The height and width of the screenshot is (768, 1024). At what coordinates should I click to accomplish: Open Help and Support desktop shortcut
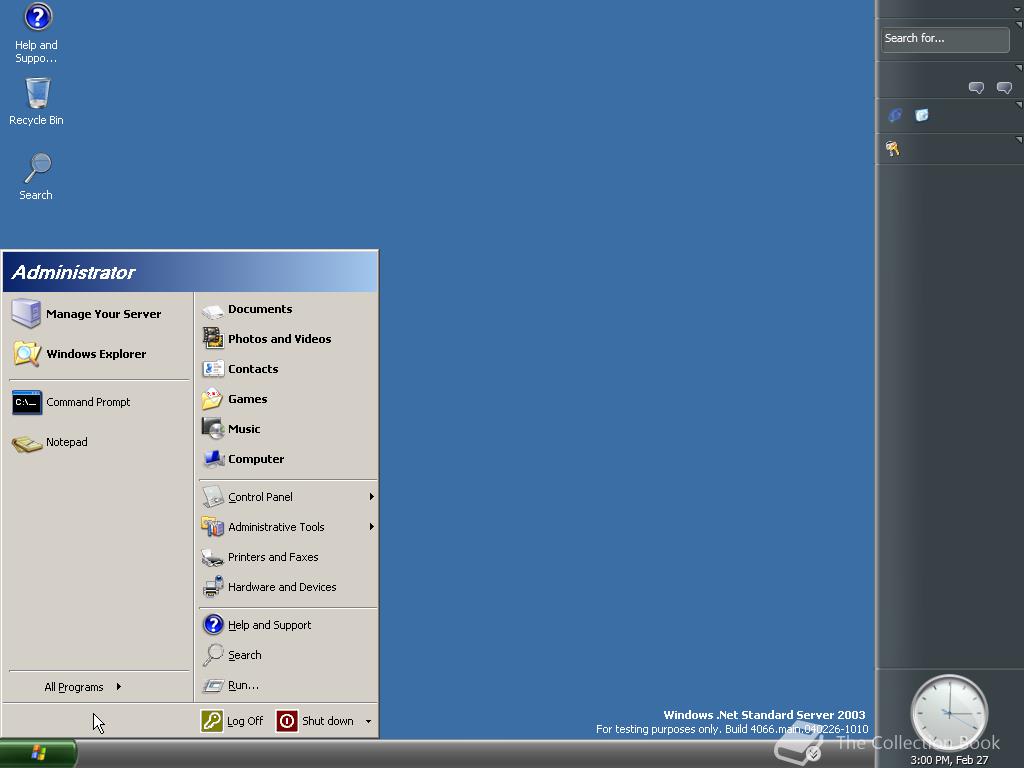pos(37,33)
